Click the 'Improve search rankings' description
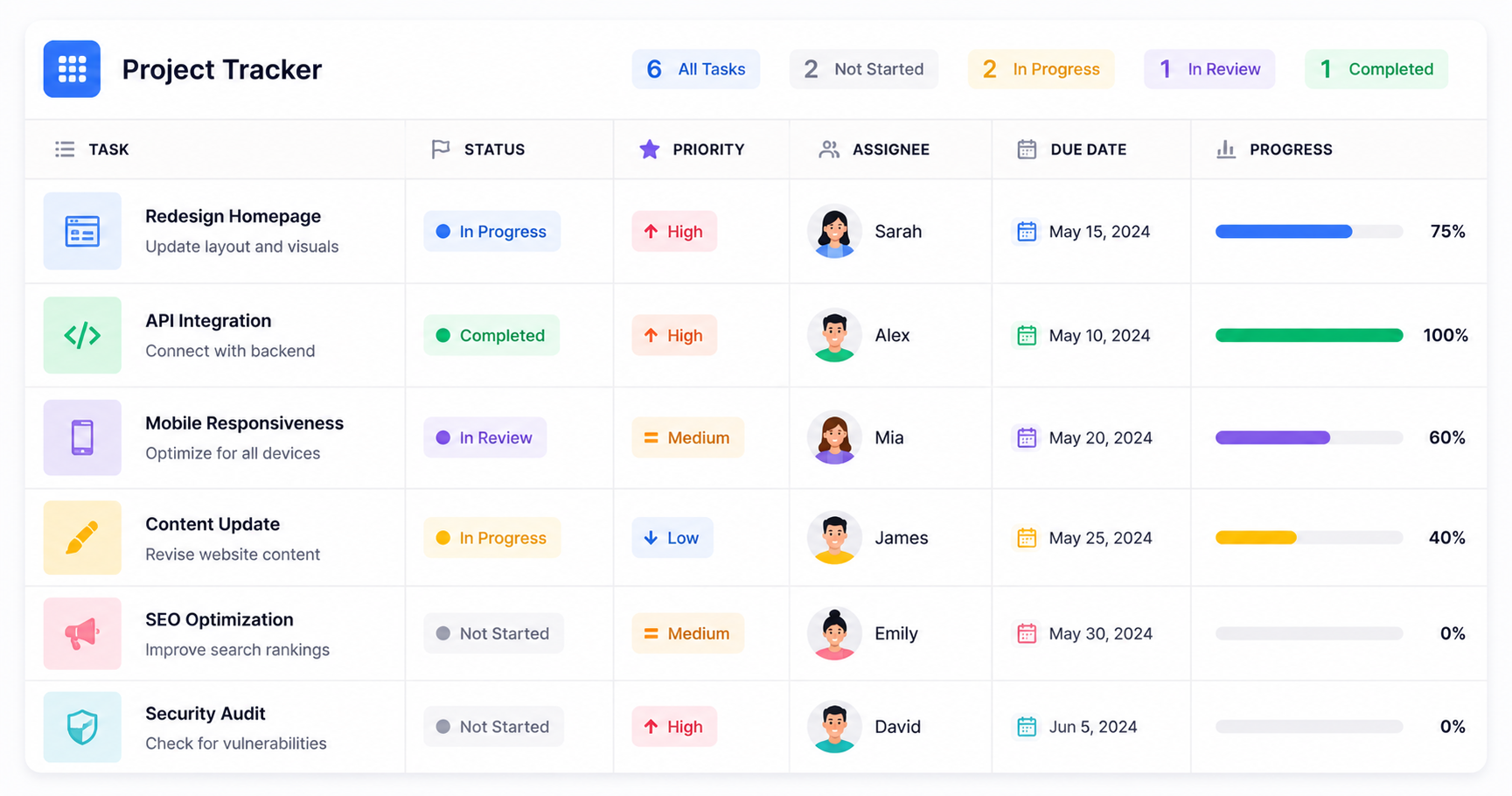The height and width of the screenshot is (796, 1512). click(x=237, y=650)
